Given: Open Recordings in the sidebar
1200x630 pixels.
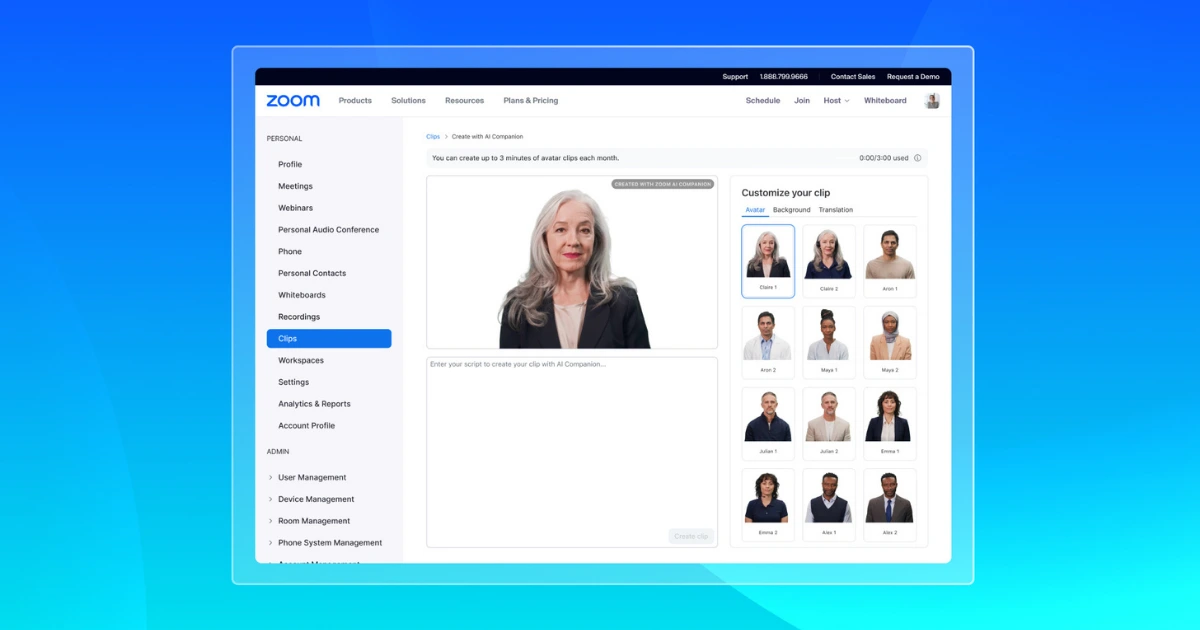Looking at the screenshot, I should point(299,317).
